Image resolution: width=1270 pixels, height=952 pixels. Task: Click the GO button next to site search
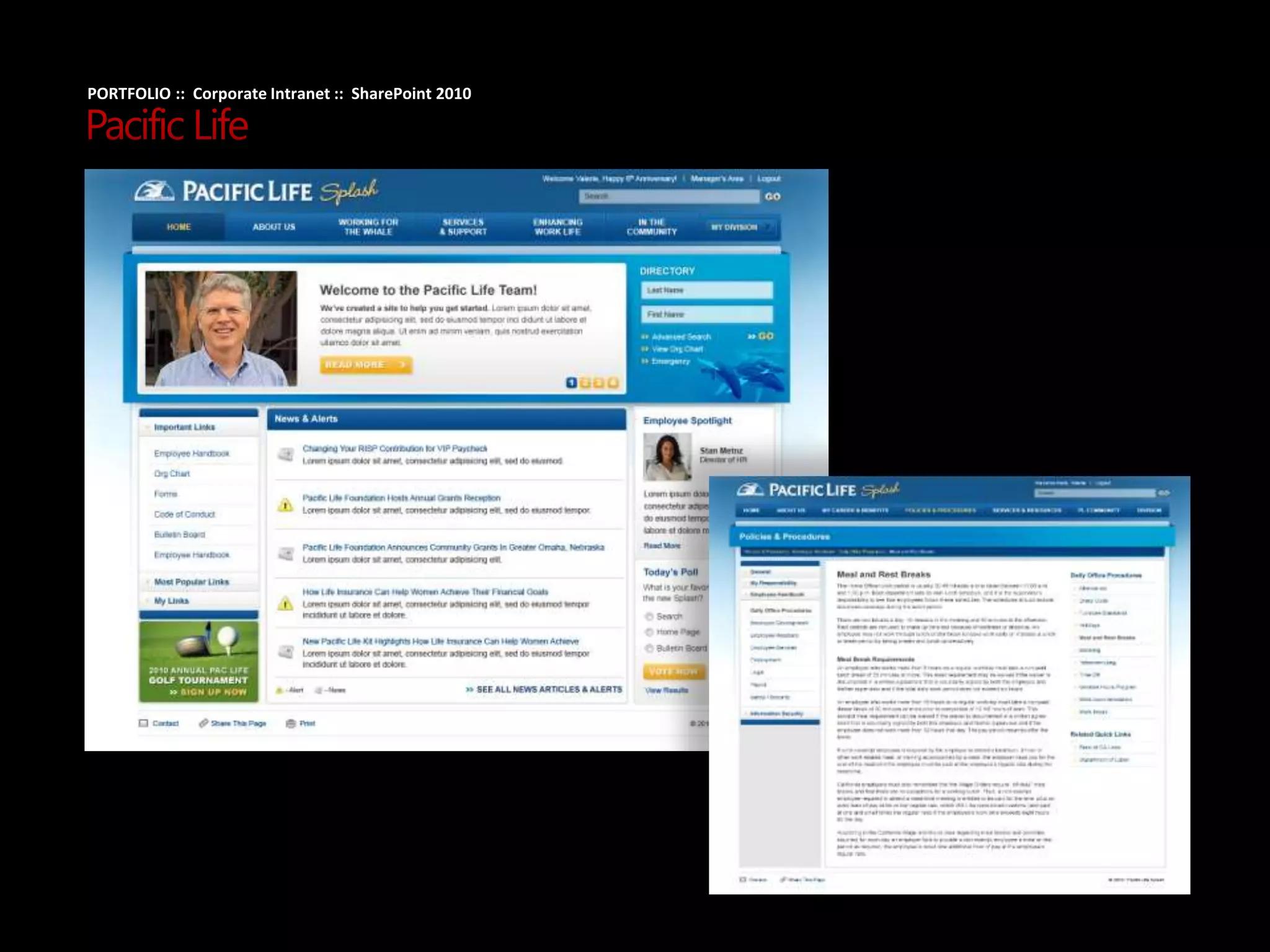click(x=772, y=196)
